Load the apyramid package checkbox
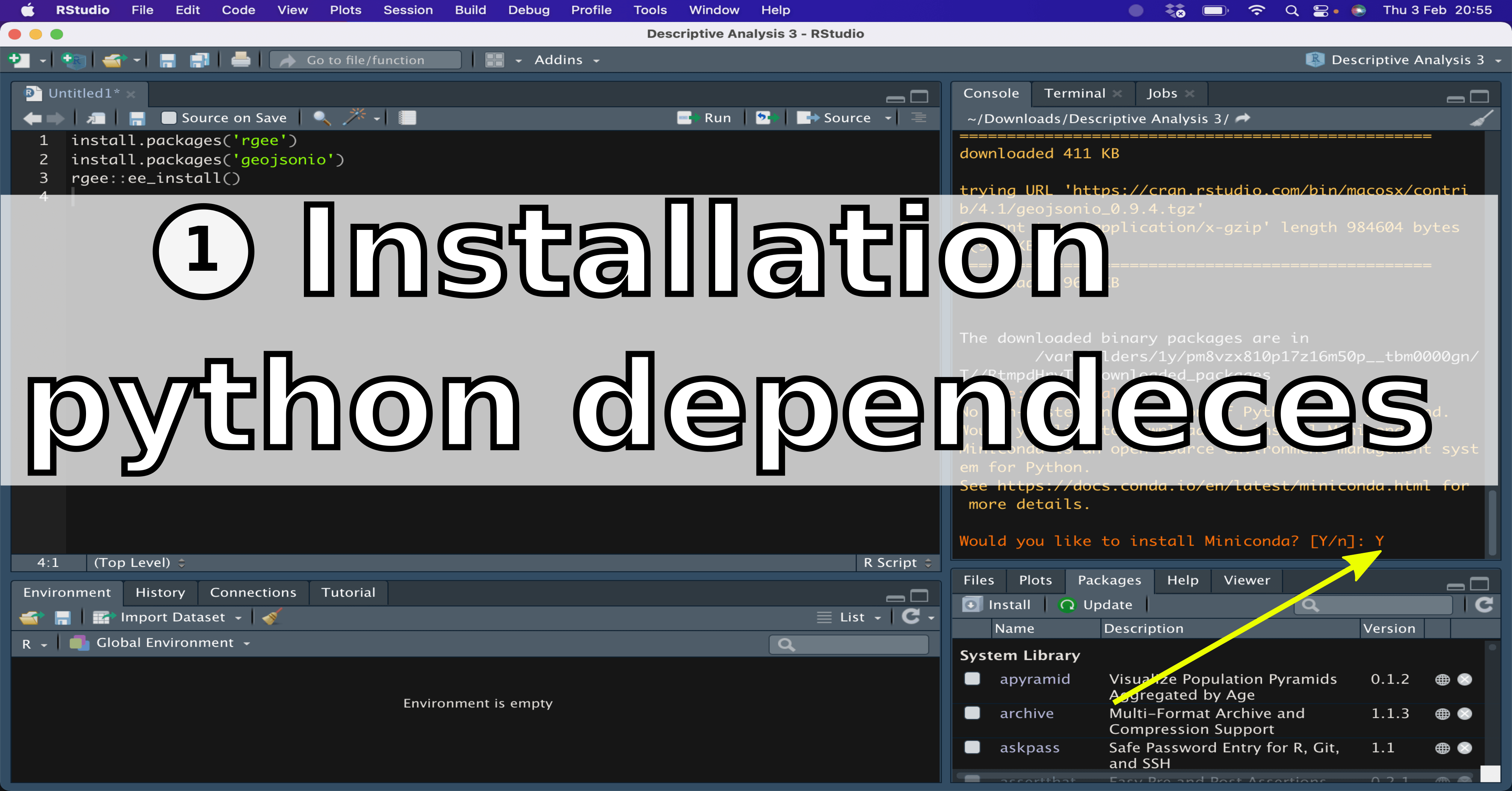This screenshot has width=1512, height=791. pyautogui.click(x=972, y=679)
